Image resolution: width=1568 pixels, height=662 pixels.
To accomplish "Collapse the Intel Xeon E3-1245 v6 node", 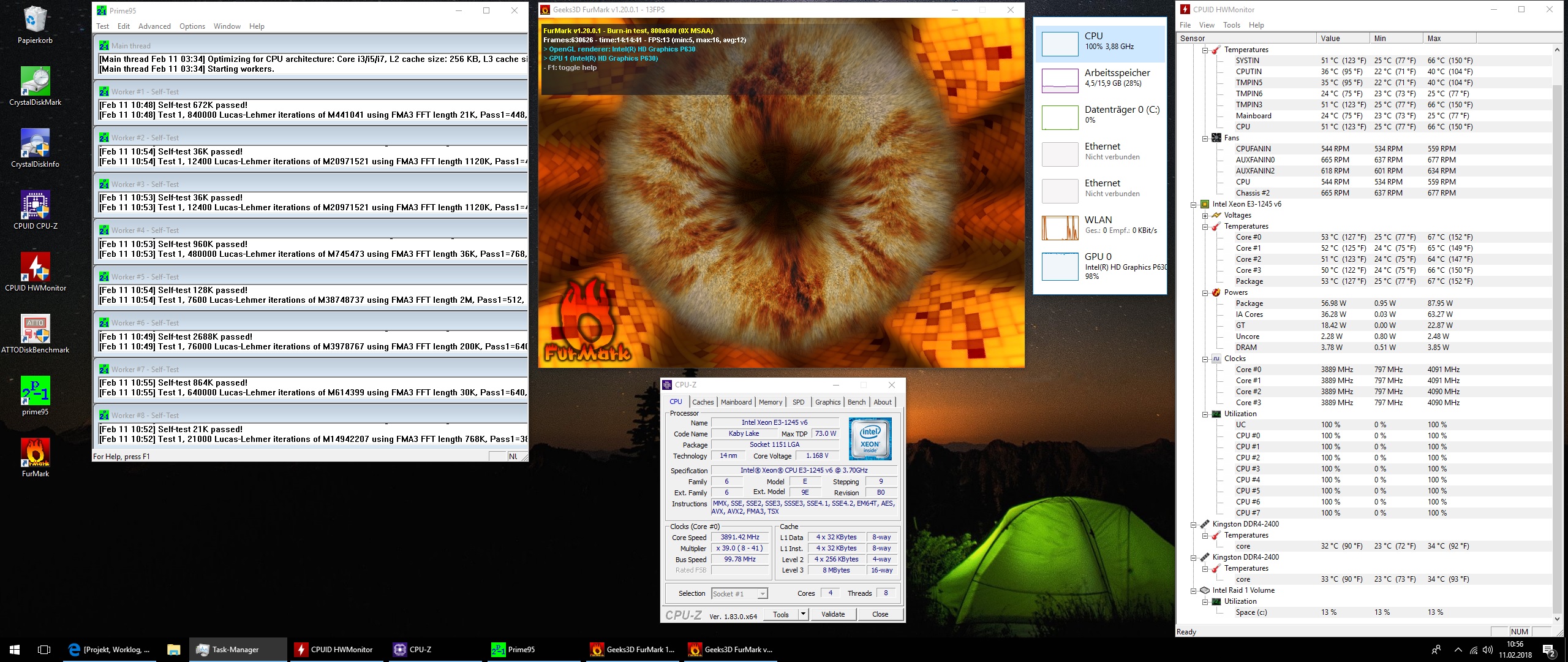I will pyautogui.click(x=1193, y=204).
